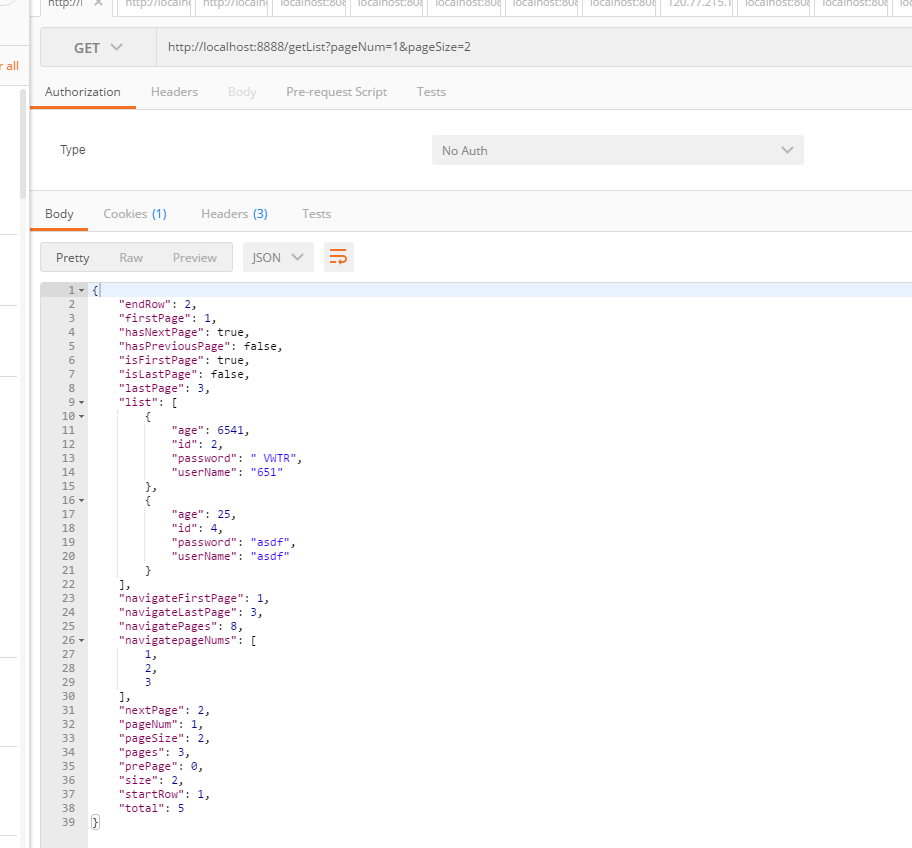Switch response view to Raw

(131, 257)
